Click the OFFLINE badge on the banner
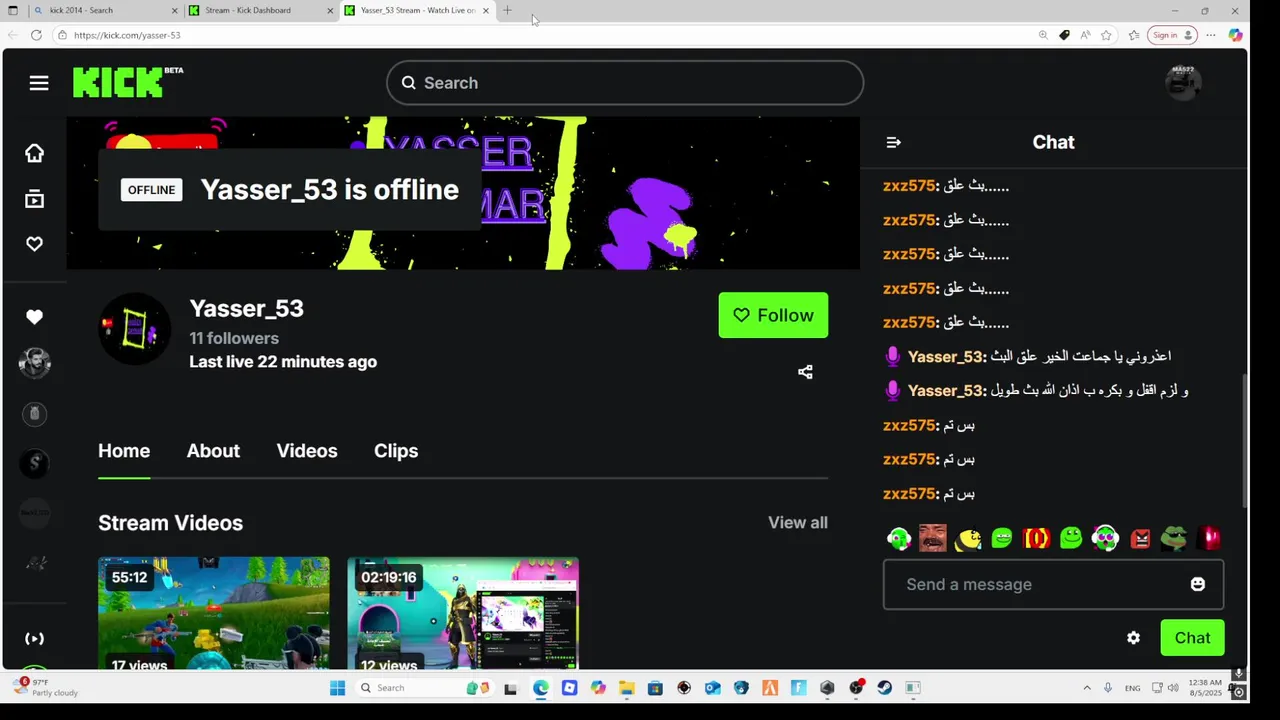The image size is (1280, 720). tap(151, 190)
